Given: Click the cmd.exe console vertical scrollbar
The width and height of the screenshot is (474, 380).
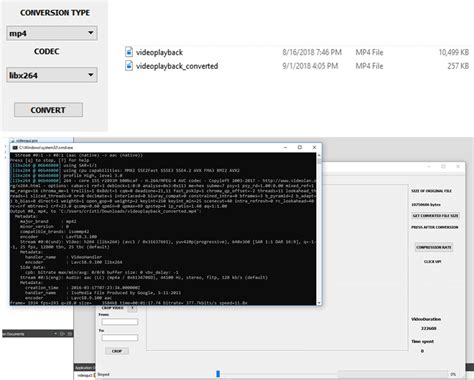Looking at the screenshot, I should [319, 229].
